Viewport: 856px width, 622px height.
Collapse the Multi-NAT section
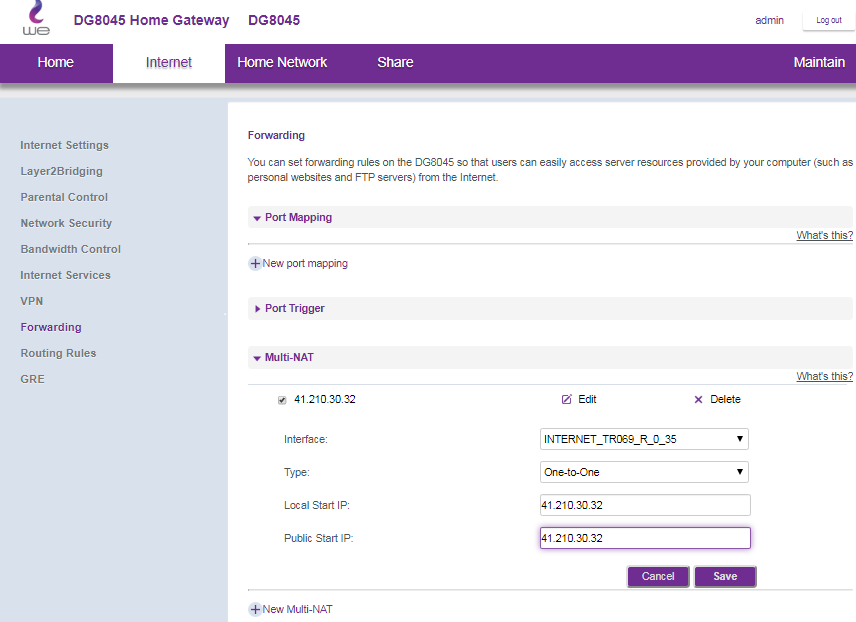[x=257, y=358]
